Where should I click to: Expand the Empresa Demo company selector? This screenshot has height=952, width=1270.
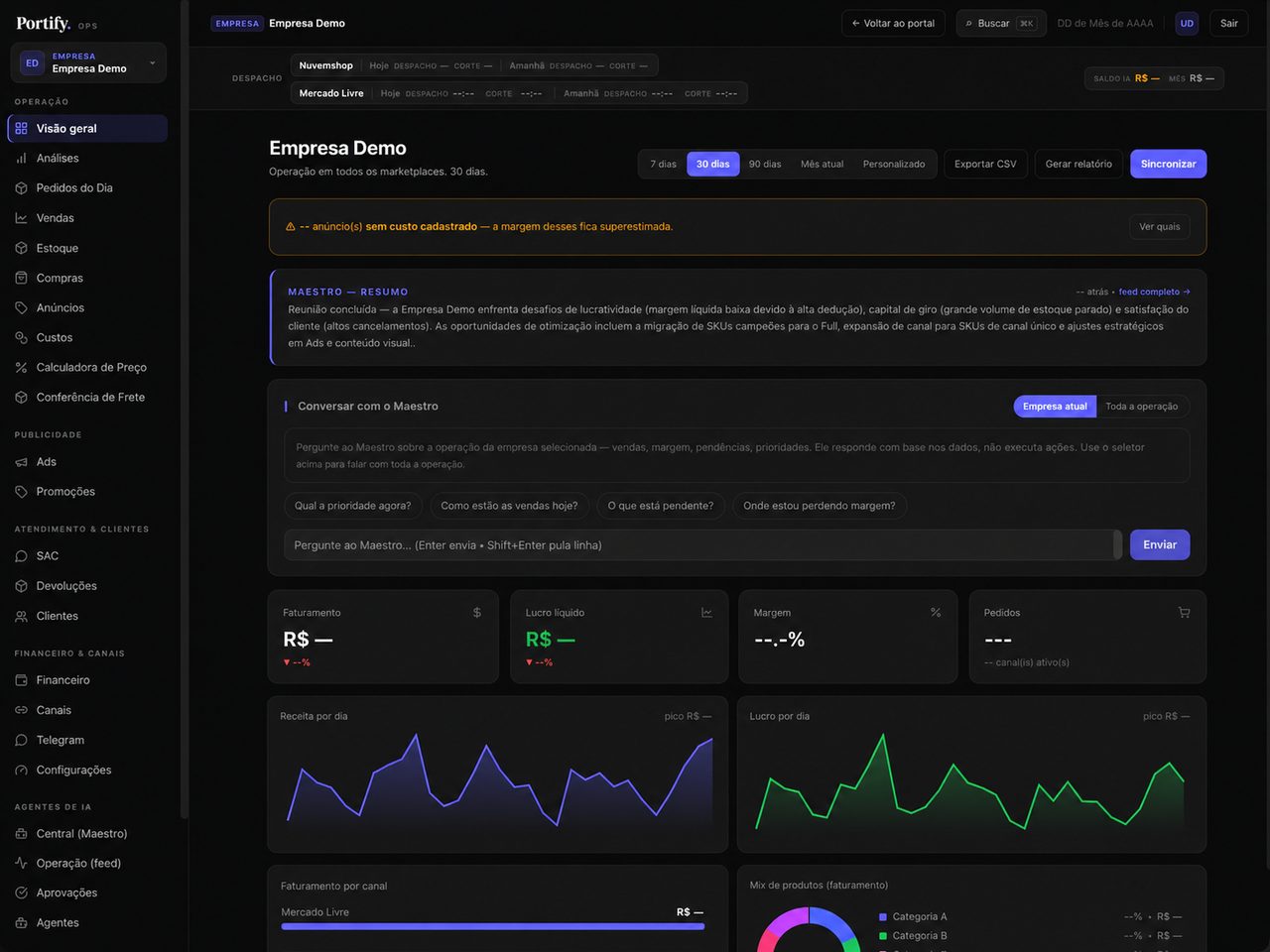click(89, 62)
